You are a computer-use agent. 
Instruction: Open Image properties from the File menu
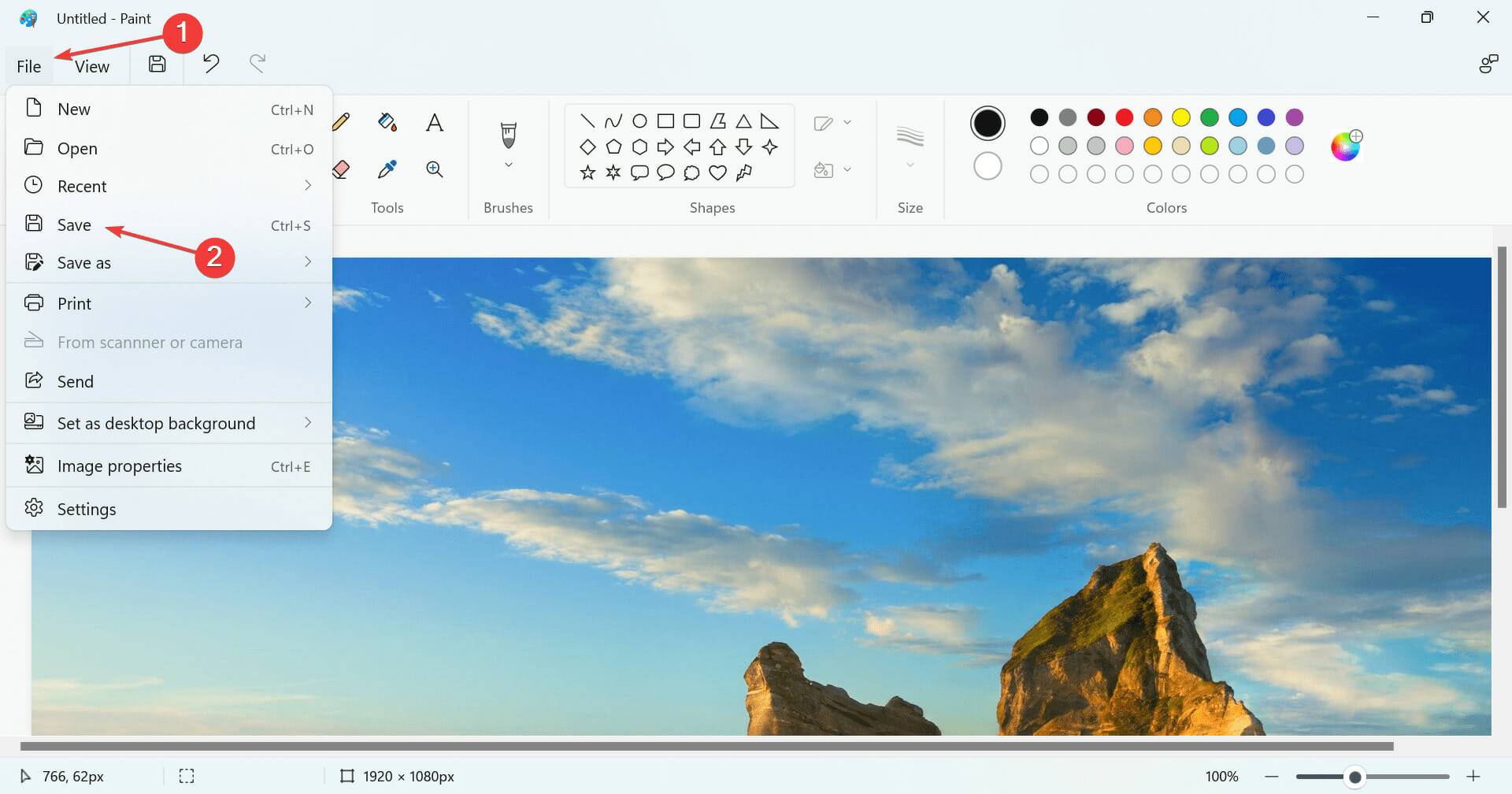point(169,466)
